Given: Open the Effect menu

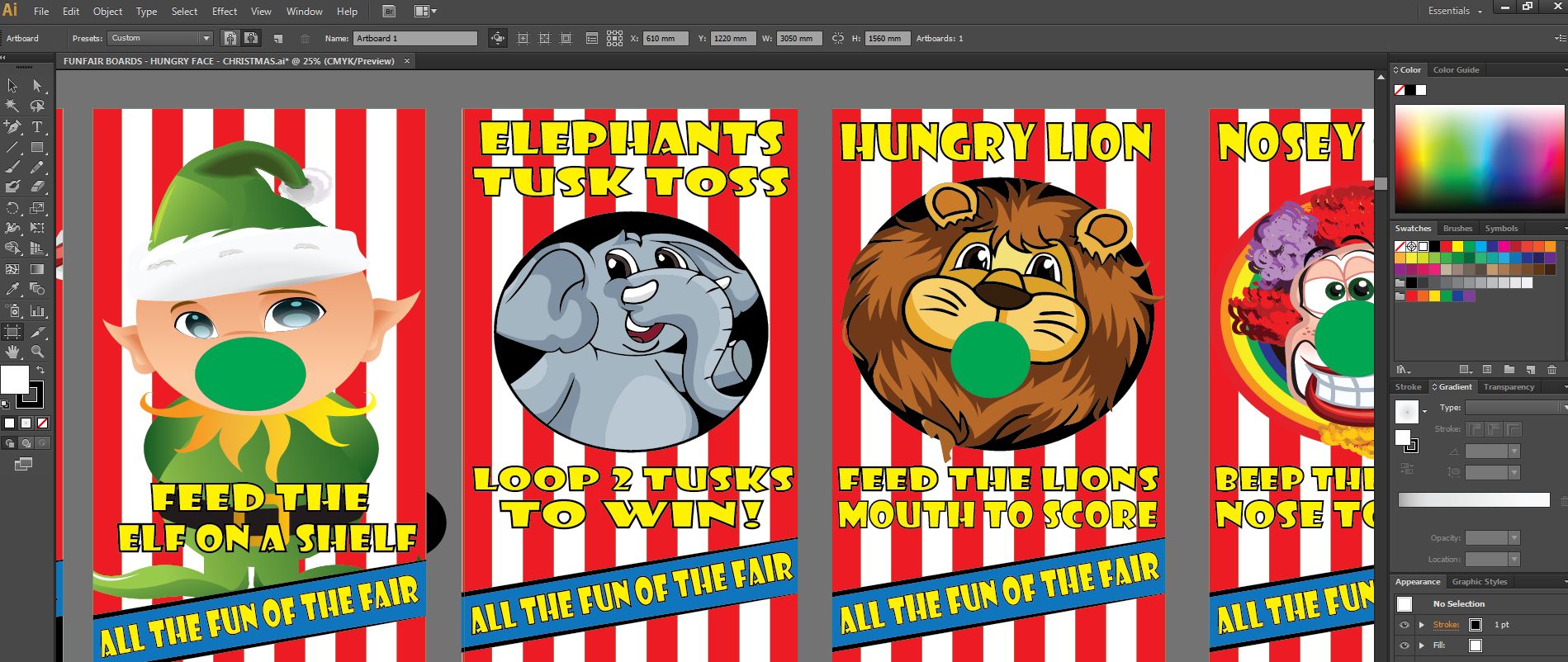Looking at the screenshot, I should [225, 12].
